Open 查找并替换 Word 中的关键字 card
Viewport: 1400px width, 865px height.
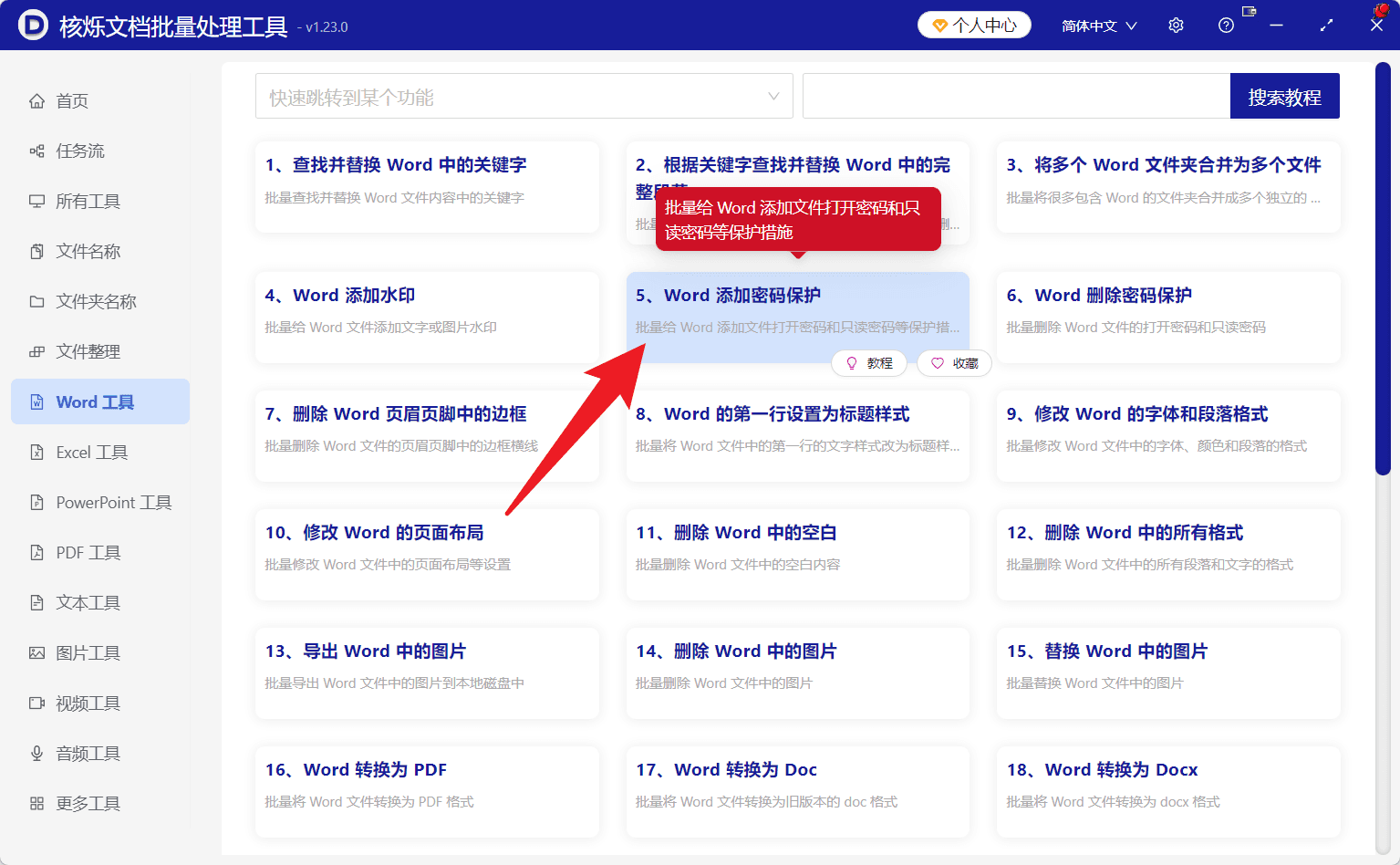(x=427, y=187)
